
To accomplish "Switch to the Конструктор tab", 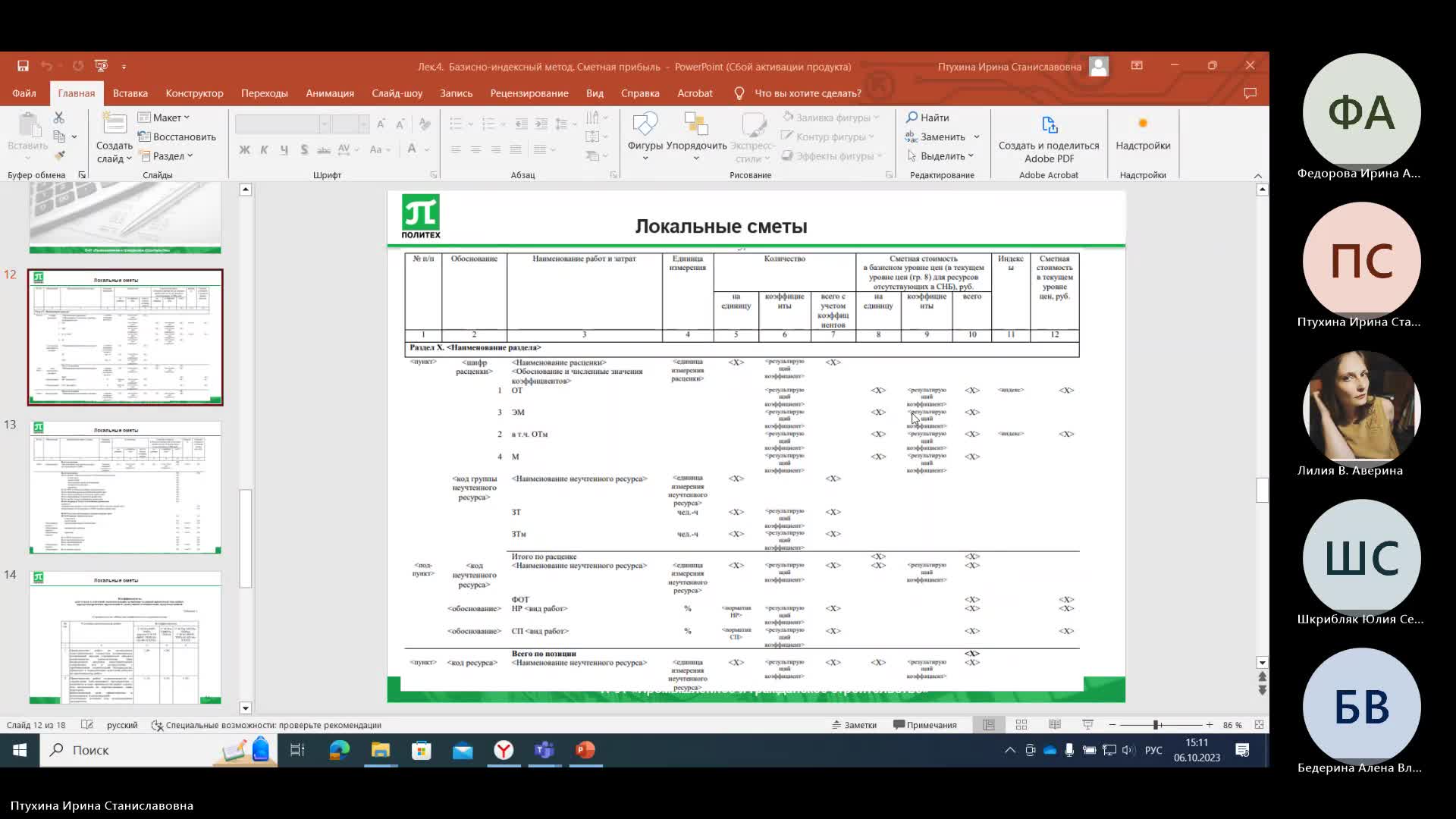I will click(x=194, y=93).
